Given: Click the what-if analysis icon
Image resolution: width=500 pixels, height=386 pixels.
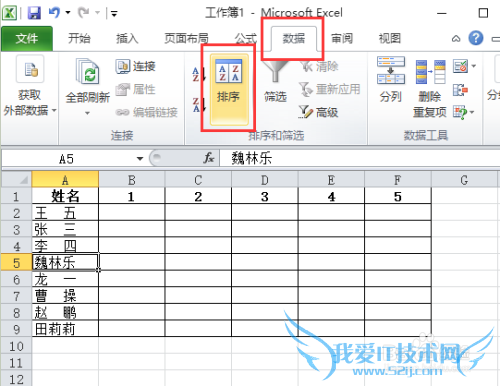Looking at the screenshot, I should point(460,112).
